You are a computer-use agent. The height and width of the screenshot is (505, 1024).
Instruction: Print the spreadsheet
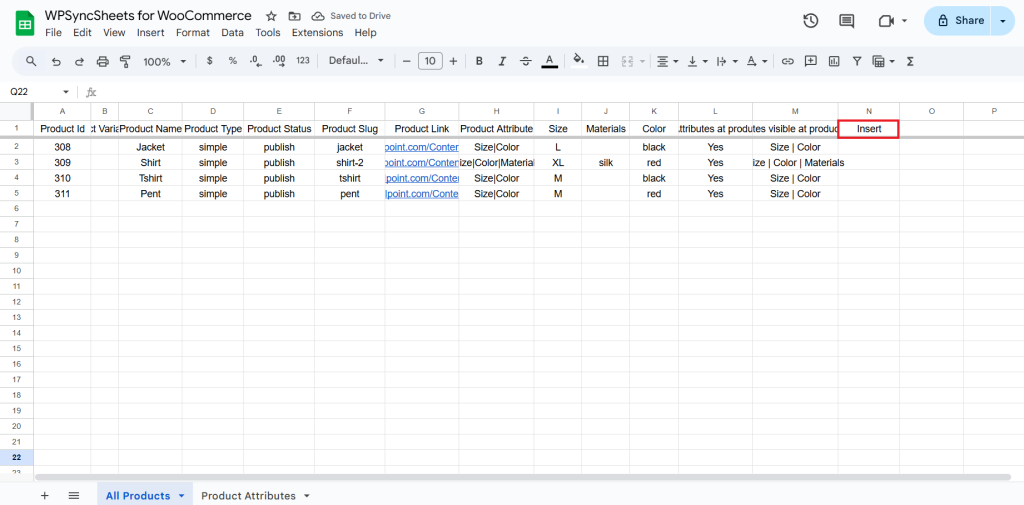pos(103,61)
